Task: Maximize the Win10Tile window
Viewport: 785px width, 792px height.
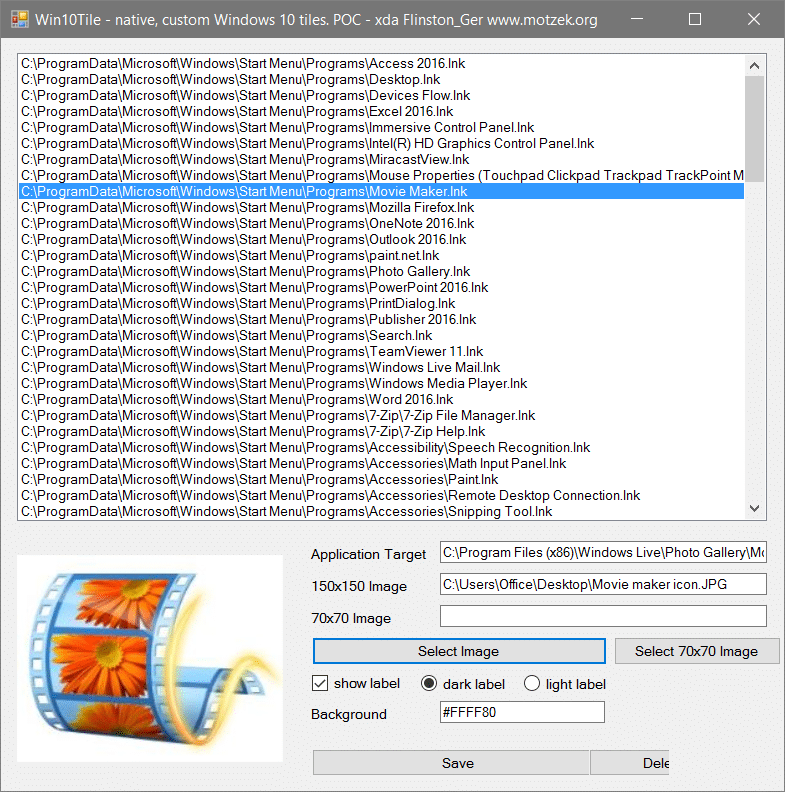Action: pos(695,19)
